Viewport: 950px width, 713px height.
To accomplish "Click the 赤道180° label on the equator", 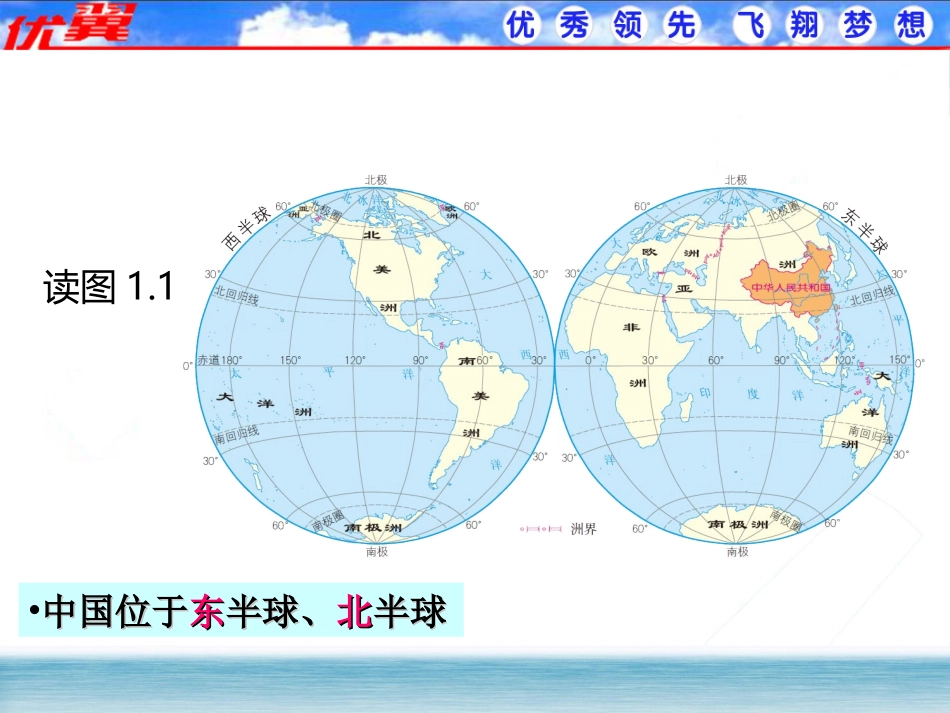I will 219,360.
